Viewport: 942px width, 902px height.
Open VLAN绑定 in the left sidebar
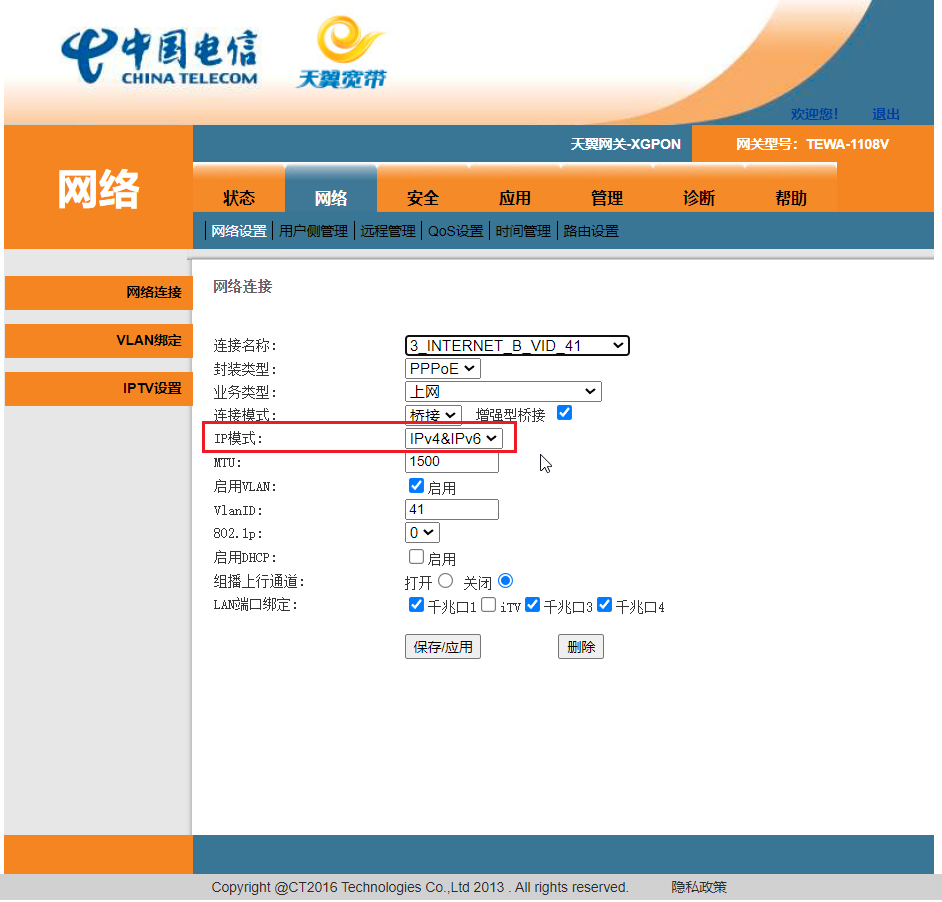(x=99, y=341)
